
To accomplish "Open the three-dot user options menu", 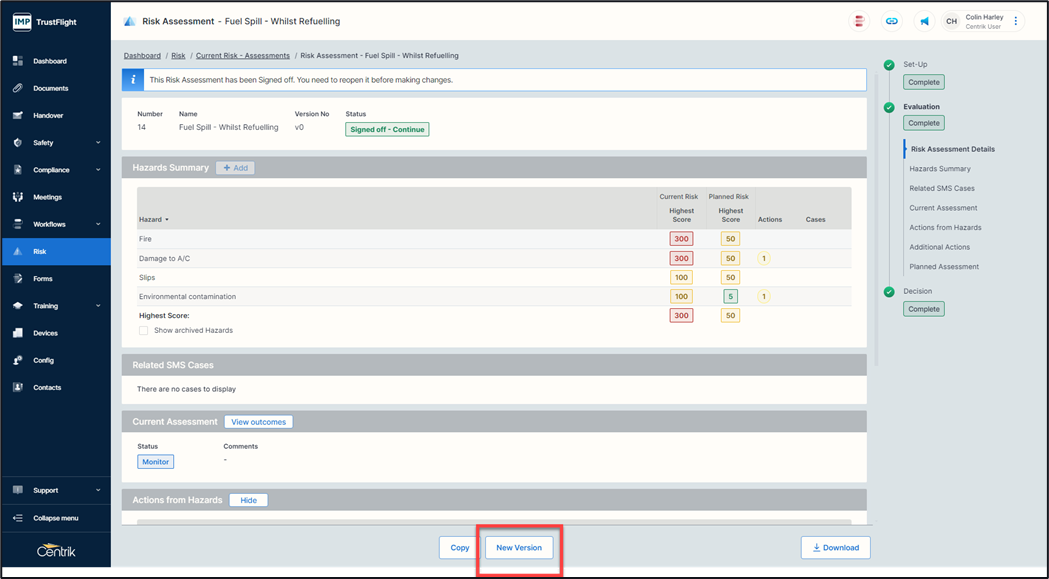I will point(1016,21).
